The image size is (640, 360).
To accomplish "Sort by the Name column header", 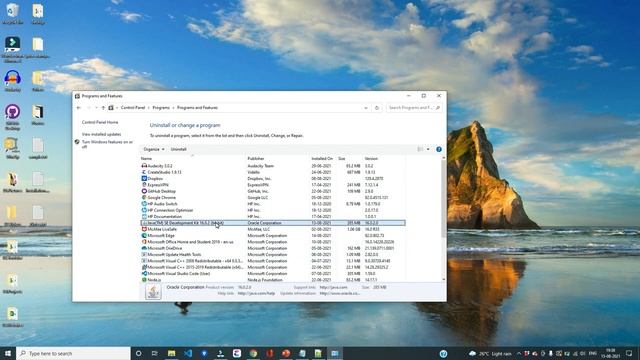I will (192, 158).
